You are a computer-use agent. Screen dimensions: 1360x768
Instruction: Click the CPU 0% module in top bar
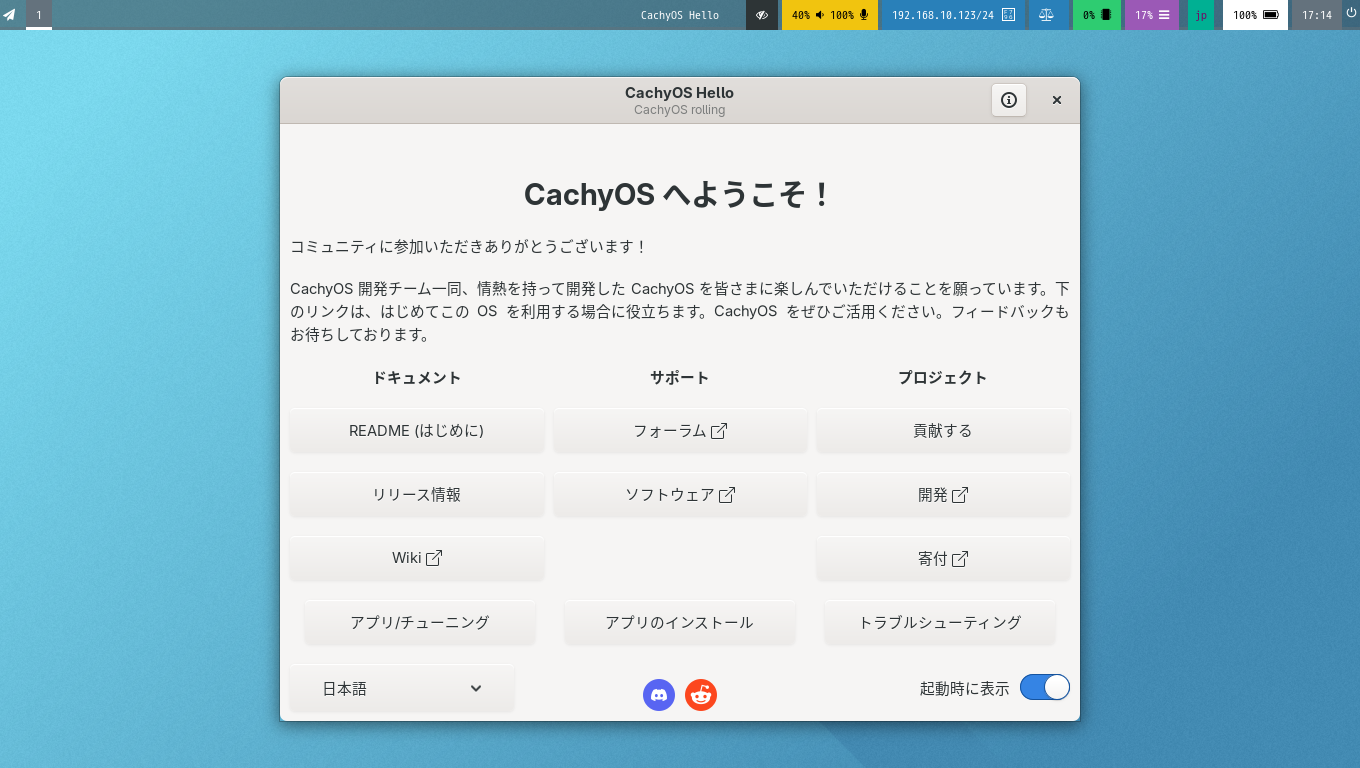click(1097, 15)
